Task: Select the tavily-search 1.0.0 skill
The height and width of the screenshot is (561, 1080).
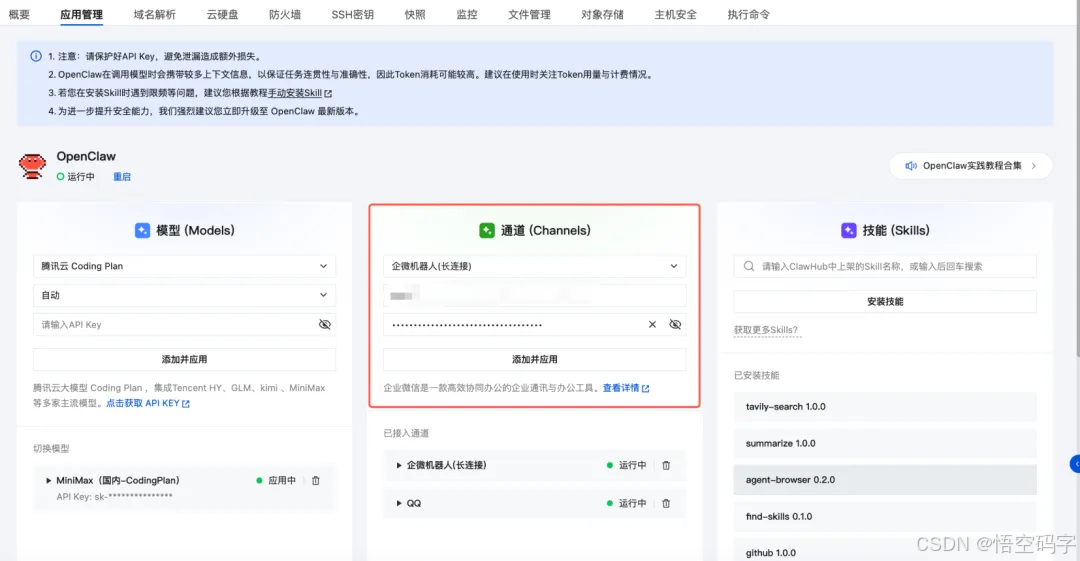Action: [x=885, y=407]
